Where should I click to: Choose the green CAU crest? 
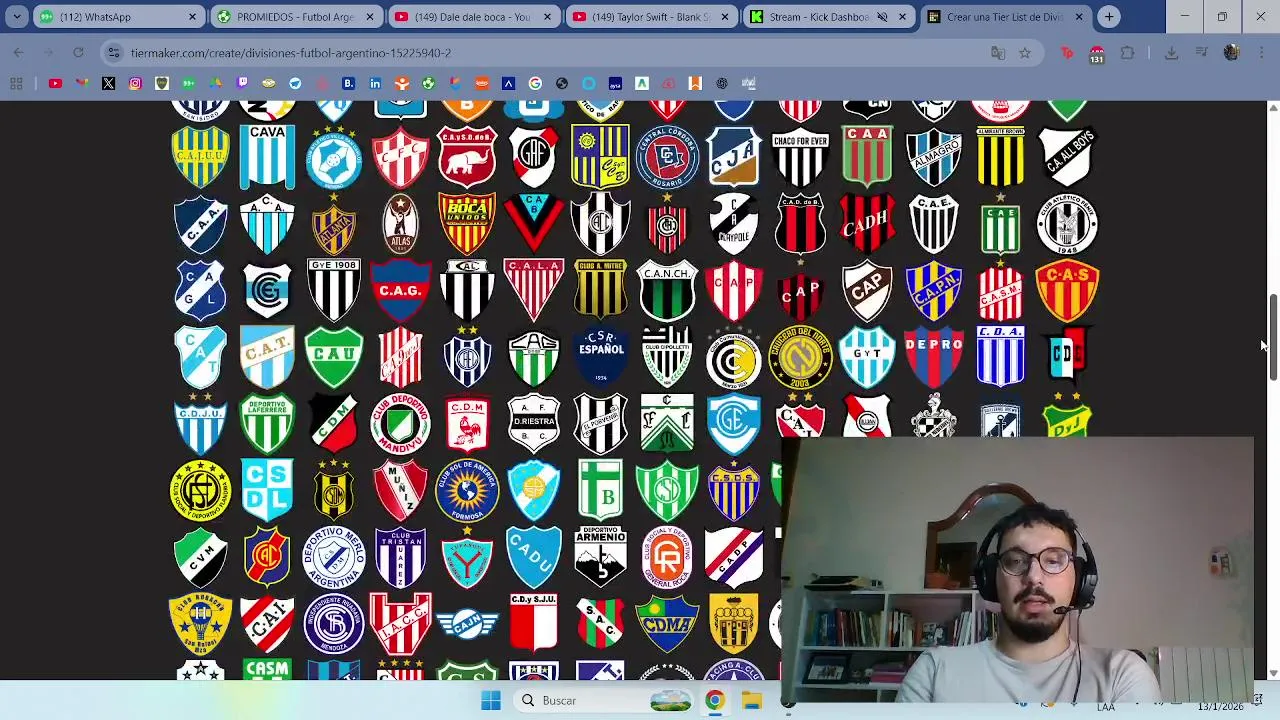click(x=334, y=356)
